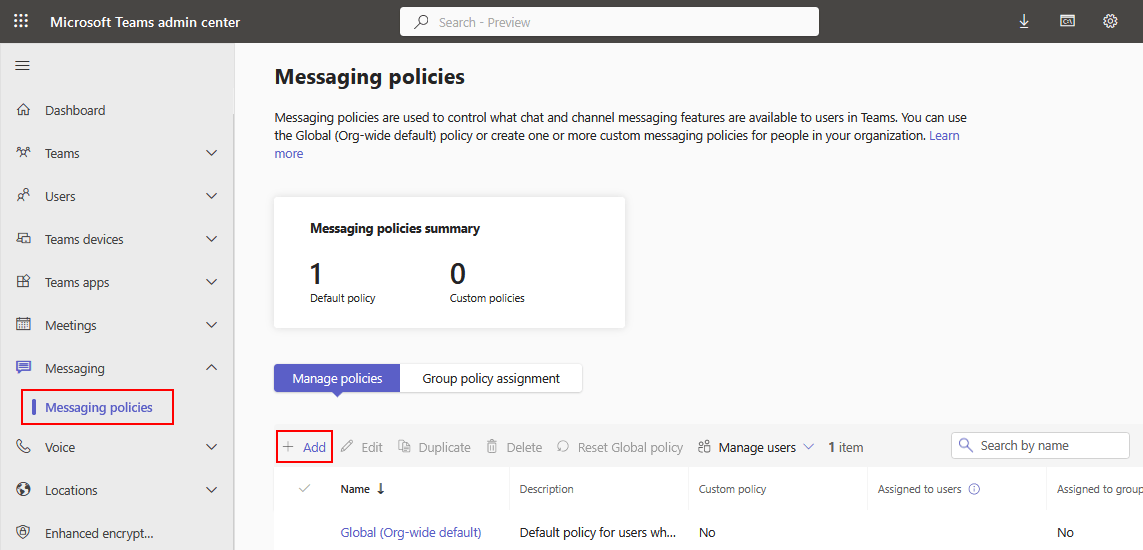This screenshot has height=550, width=1143.
Task: Click the Duplicate policy button
Action: coord(434,447)
